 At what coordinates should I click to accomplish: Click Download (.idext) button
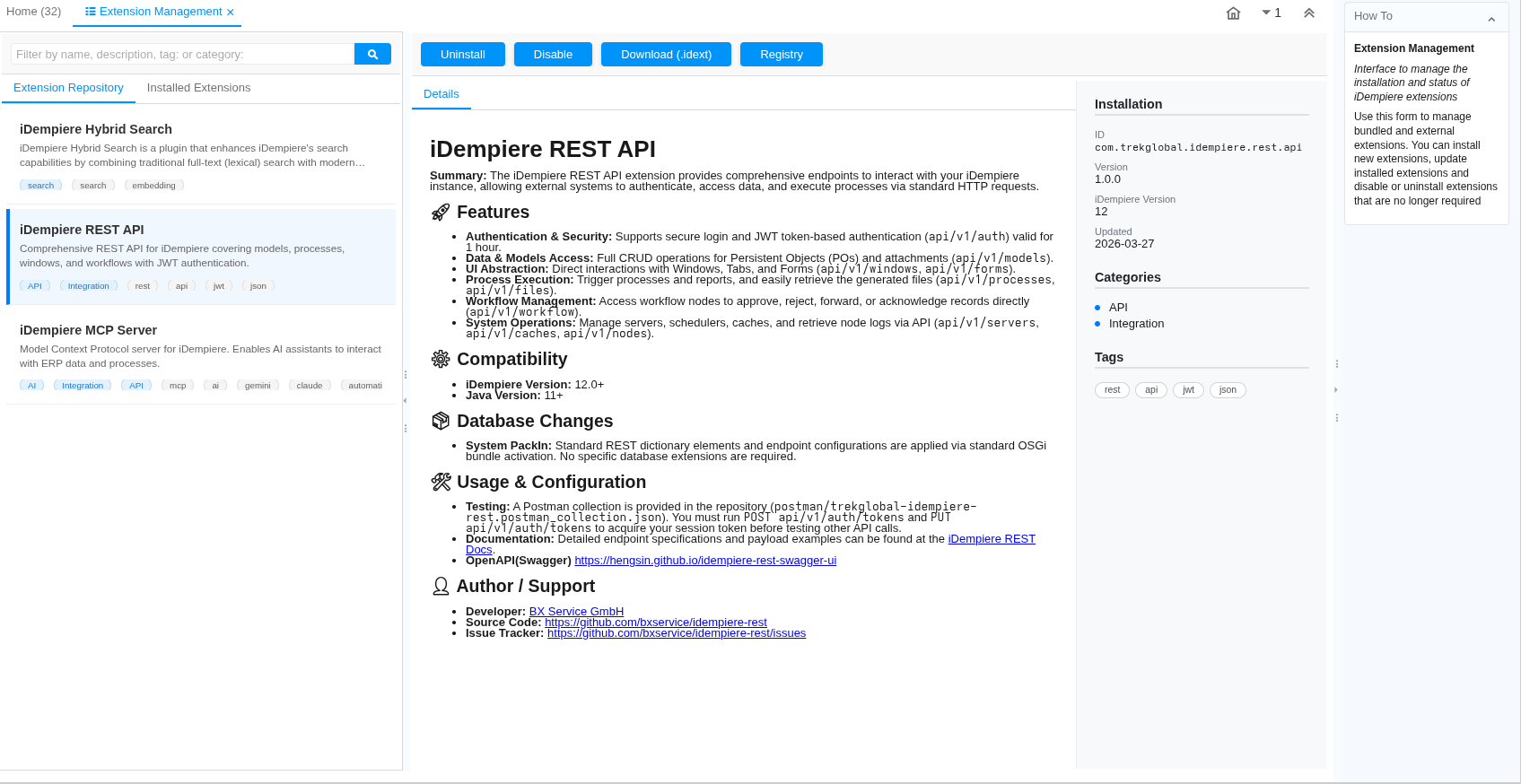tap(666, 55)
